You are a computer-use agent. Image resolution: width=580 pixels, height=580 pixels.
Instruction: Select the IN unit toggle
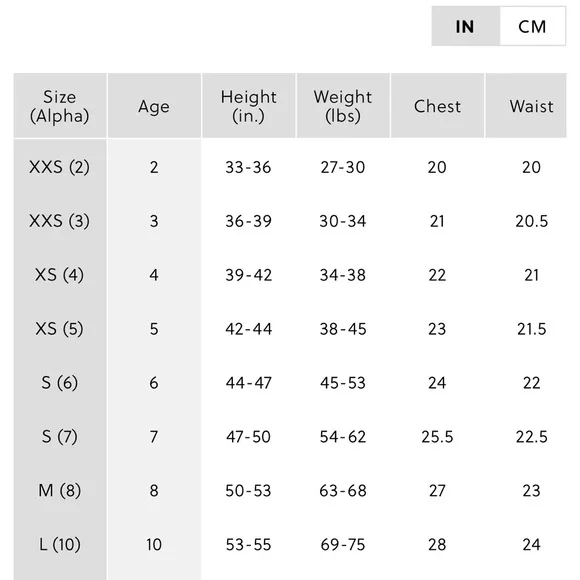tap(465, 26)
